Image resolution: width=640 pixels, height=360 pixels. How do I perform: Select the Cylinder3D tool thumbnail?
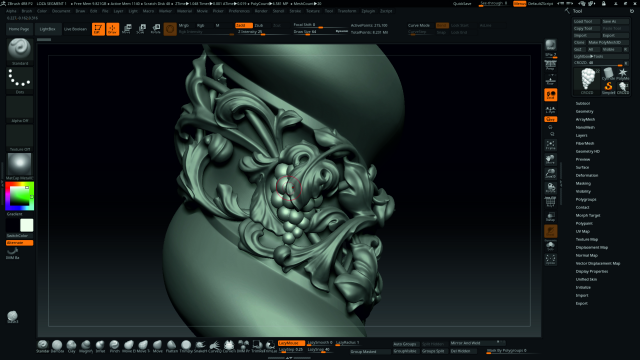pos(608,74)
